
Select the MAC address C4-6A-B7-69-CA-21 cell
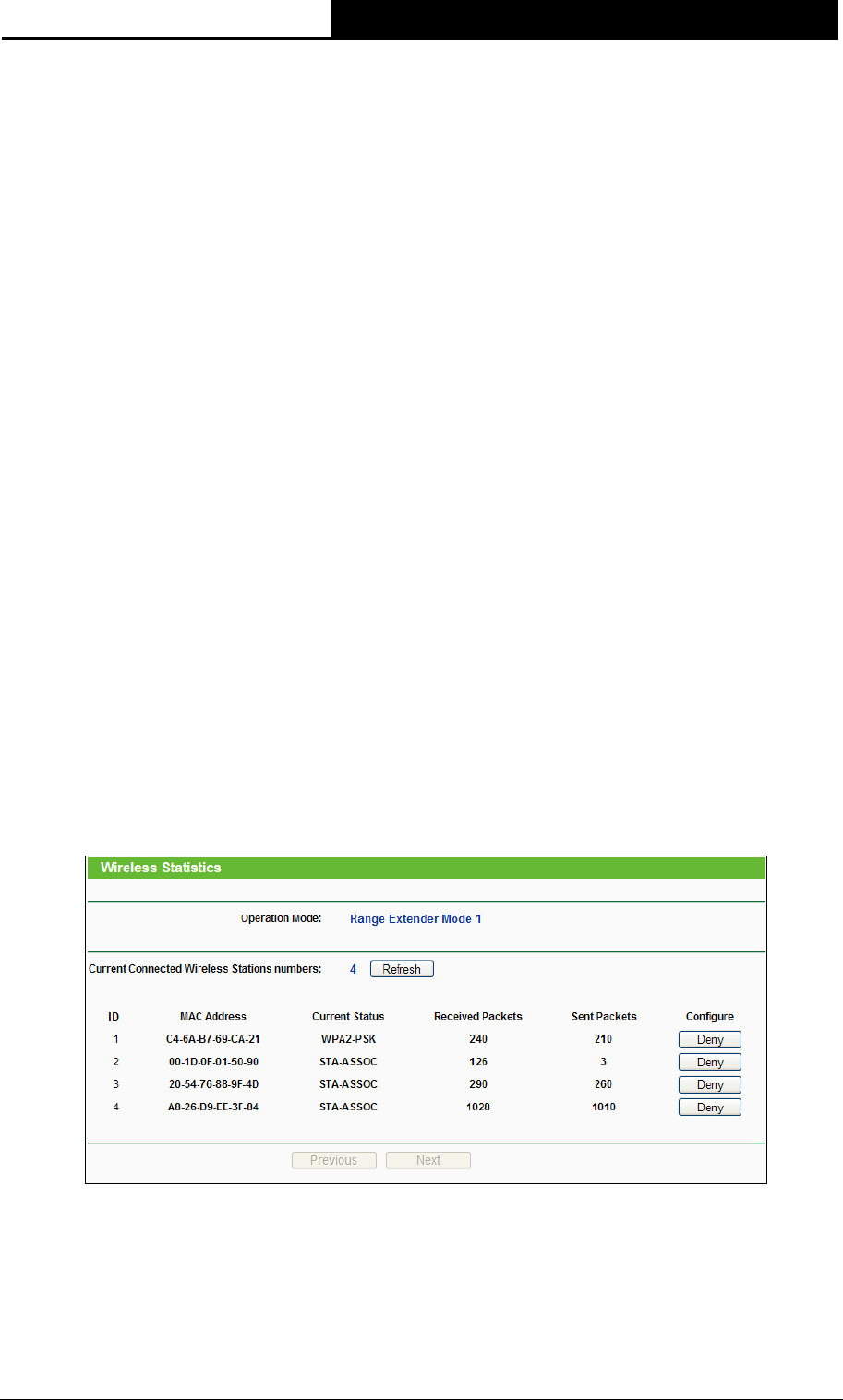coord(213,1039)
